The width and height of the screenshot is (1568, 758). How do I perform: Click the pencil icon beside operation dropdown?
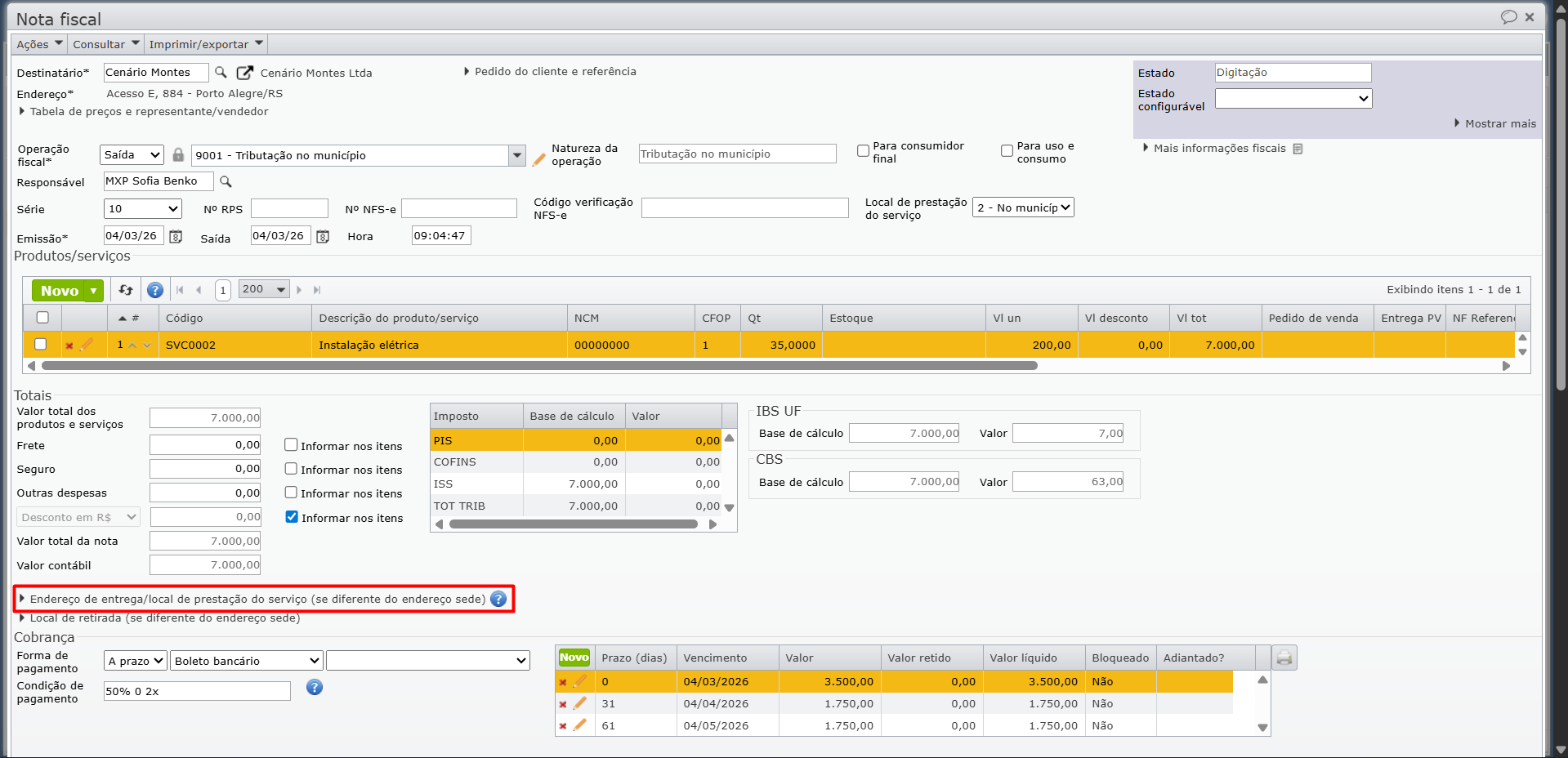tap(538, 159)
